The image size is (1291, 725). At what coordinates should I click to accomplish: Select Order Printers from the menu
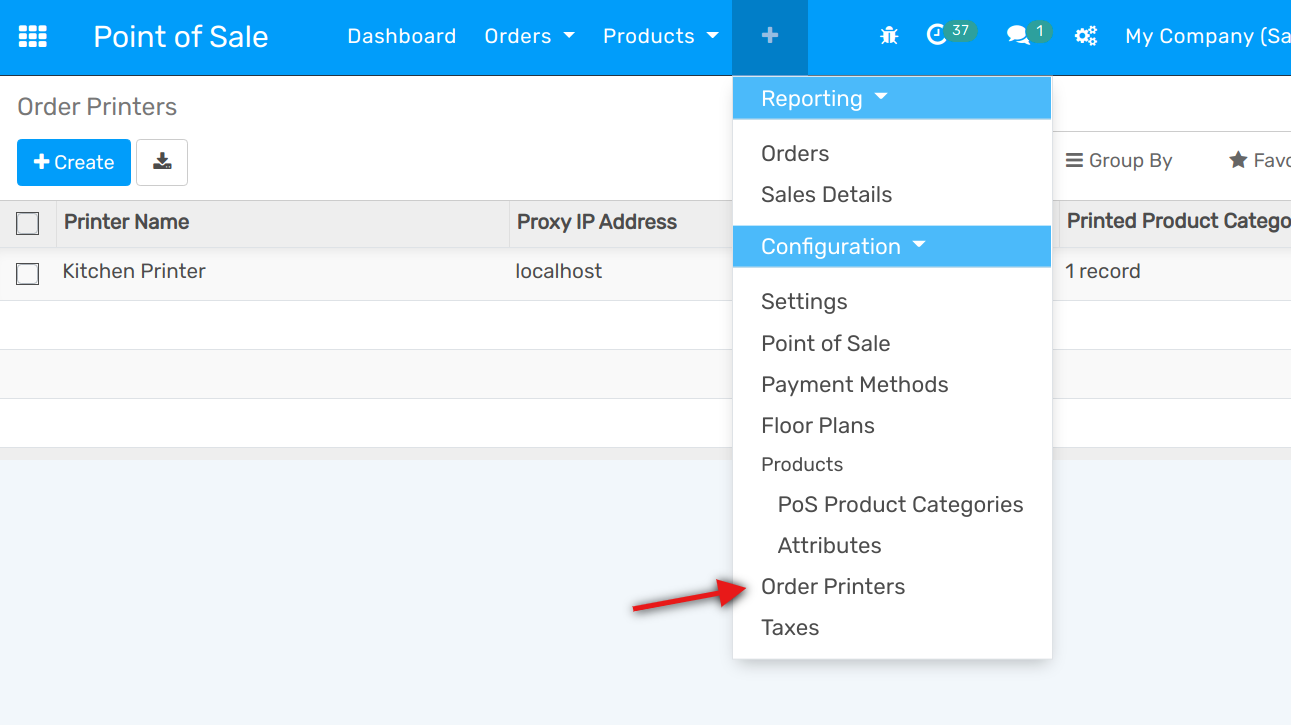click(833, 587)
